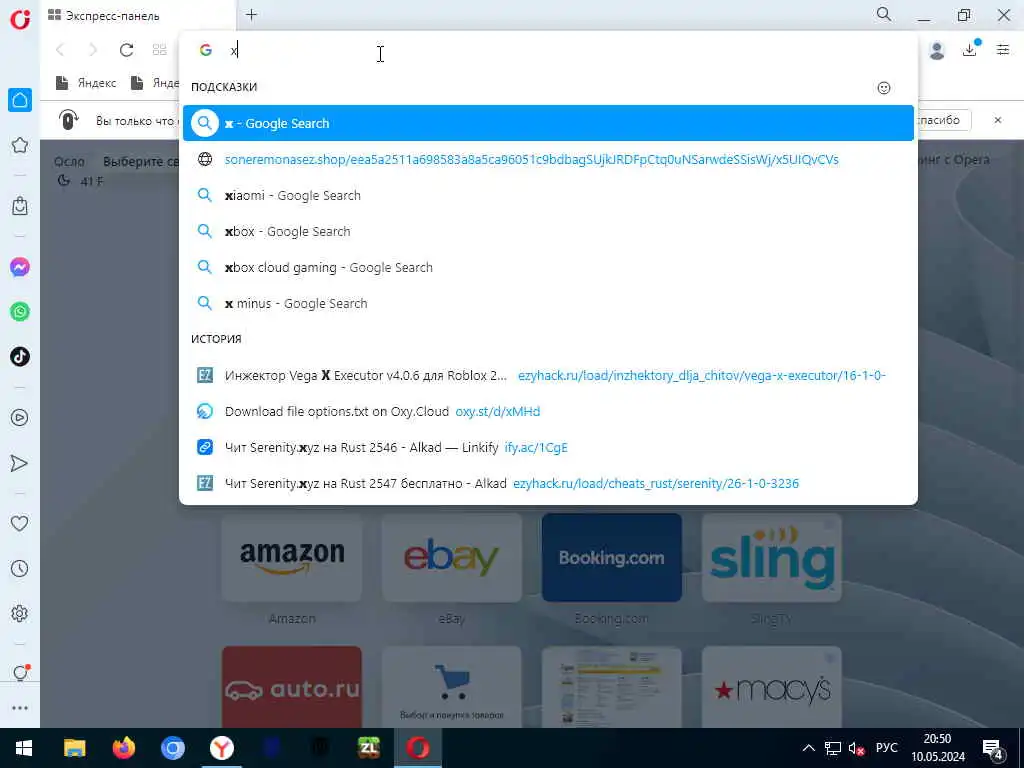Screen dimensions: 1024x768
Task: Open the Opera taskbar icon
Action: point(418,748)
